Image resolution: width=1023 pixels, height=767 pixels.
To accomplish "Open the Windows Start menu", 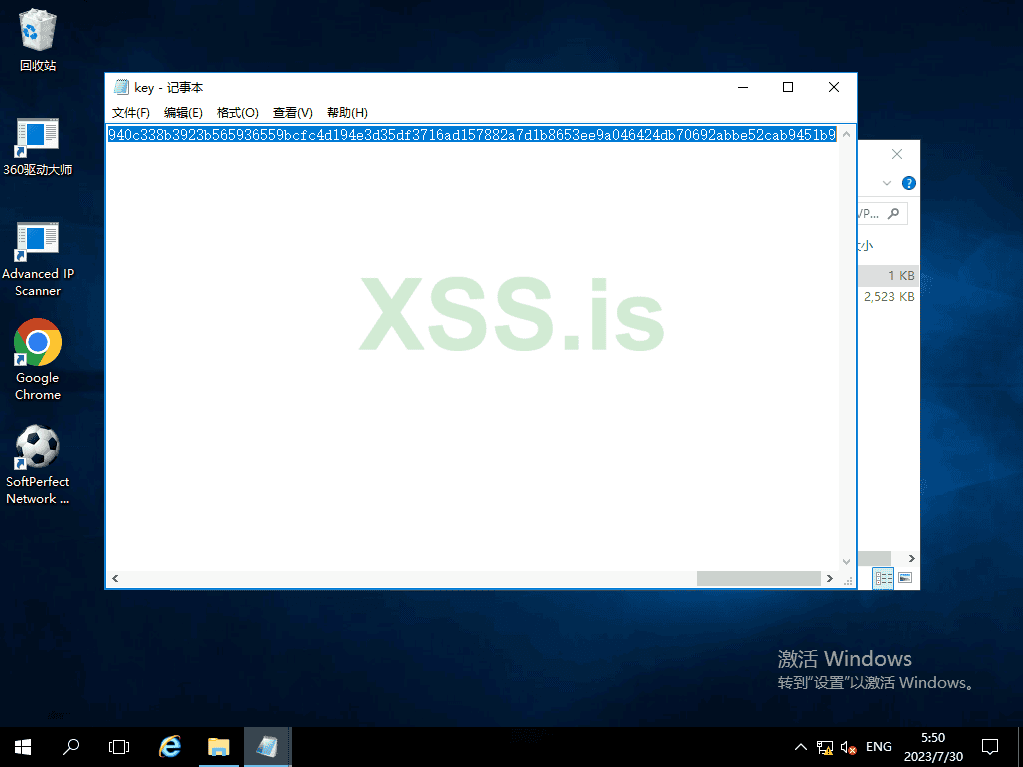I will click(x=23, y=747).
